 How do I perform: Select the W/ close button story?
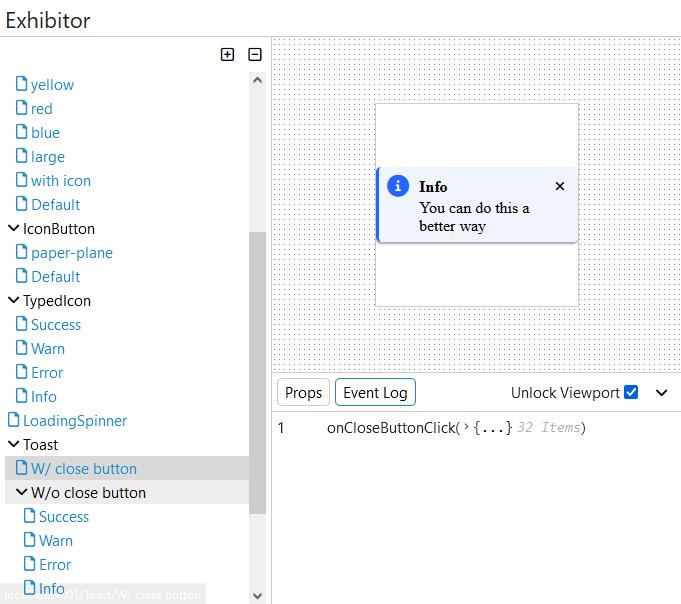84,469
